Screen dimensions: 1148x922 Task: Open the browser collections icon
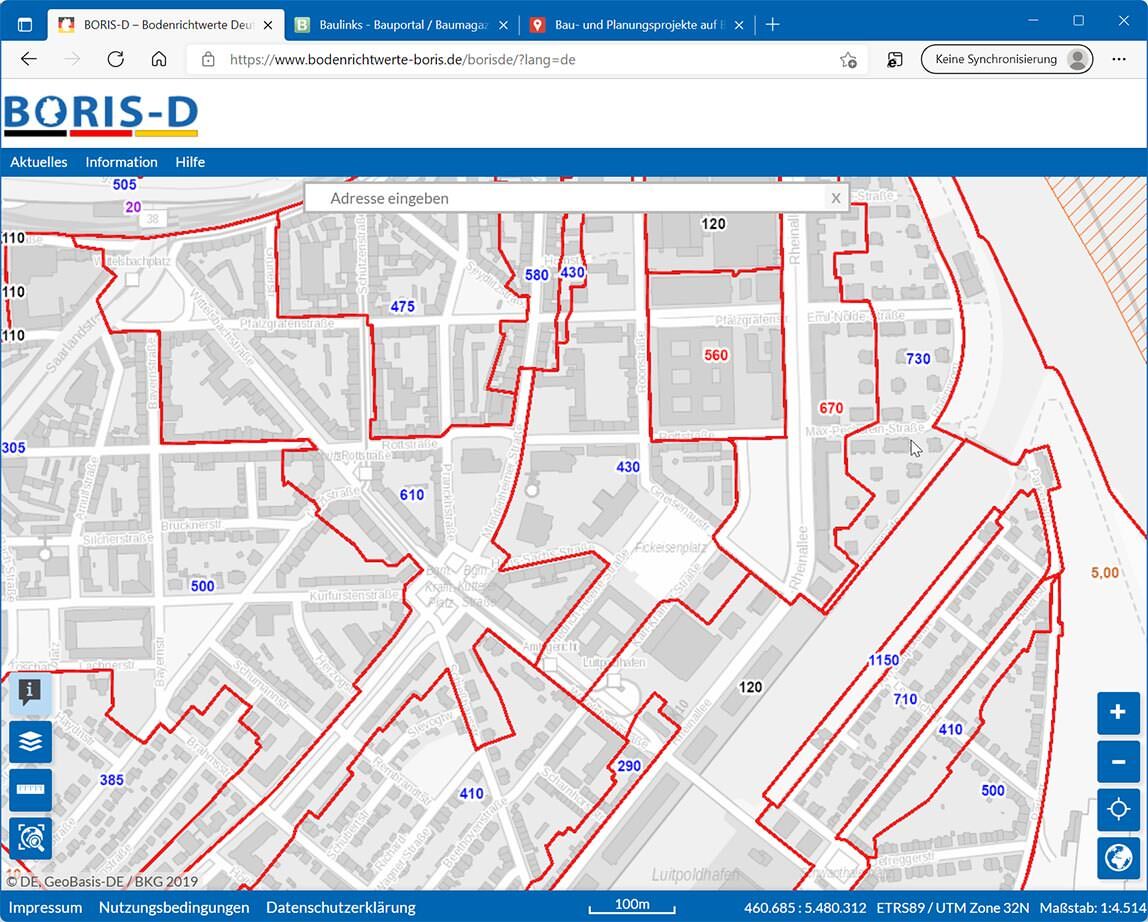pyautogui.click(x=895, y=60)
